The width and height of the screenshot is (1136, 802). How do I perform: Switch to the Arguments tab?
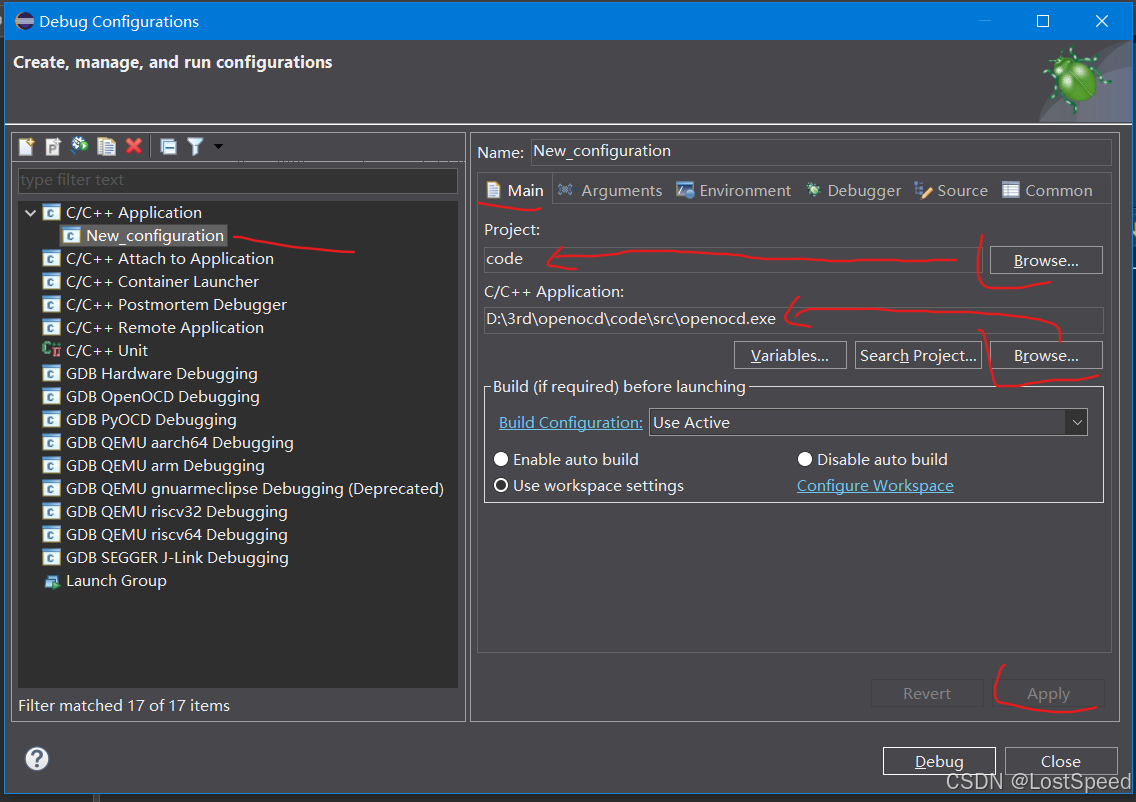610,191
